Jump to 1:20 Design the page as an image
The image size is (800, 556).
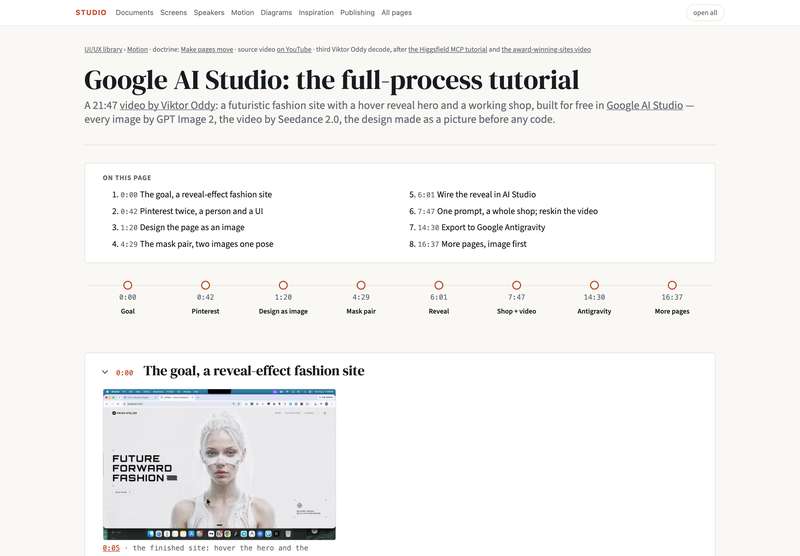[182, 228]
